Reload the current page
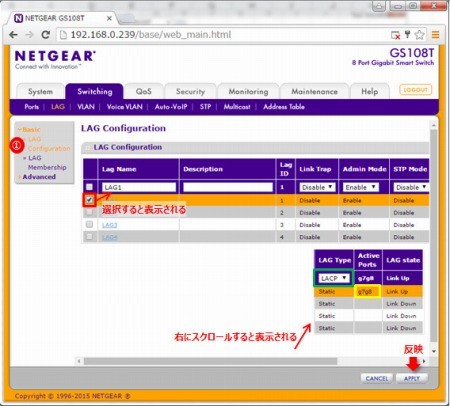Screen dimensions: 450x406 46,35
